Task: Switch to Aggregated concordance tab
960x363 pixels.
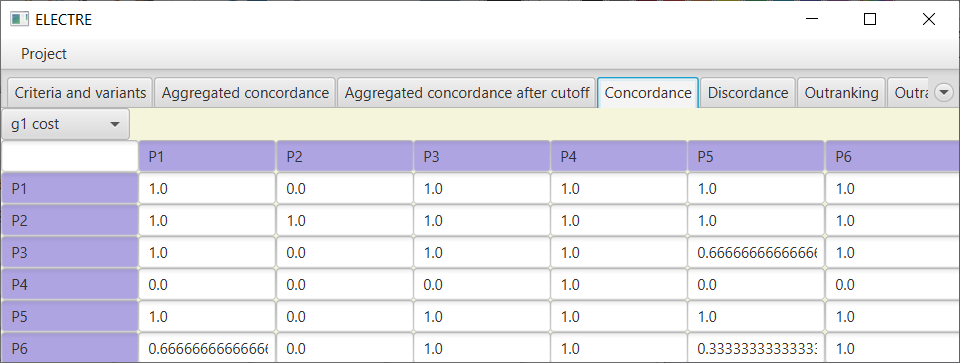Action: pos(245,93)
